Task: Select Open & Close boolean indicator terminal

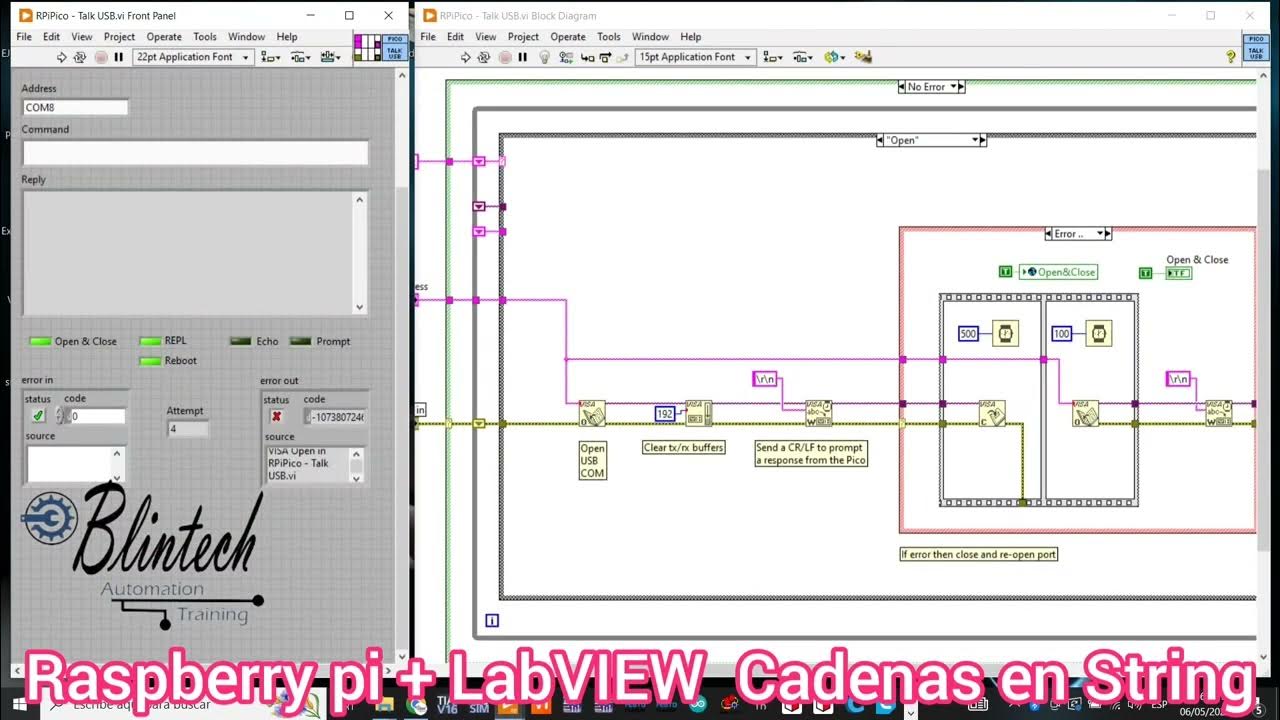Action: pyautogui.click(x=1179, y=273)
